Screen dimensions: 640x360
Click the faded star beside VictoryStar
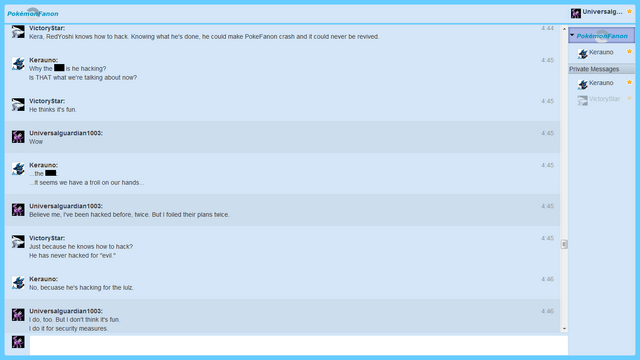[x=629, y=98]
